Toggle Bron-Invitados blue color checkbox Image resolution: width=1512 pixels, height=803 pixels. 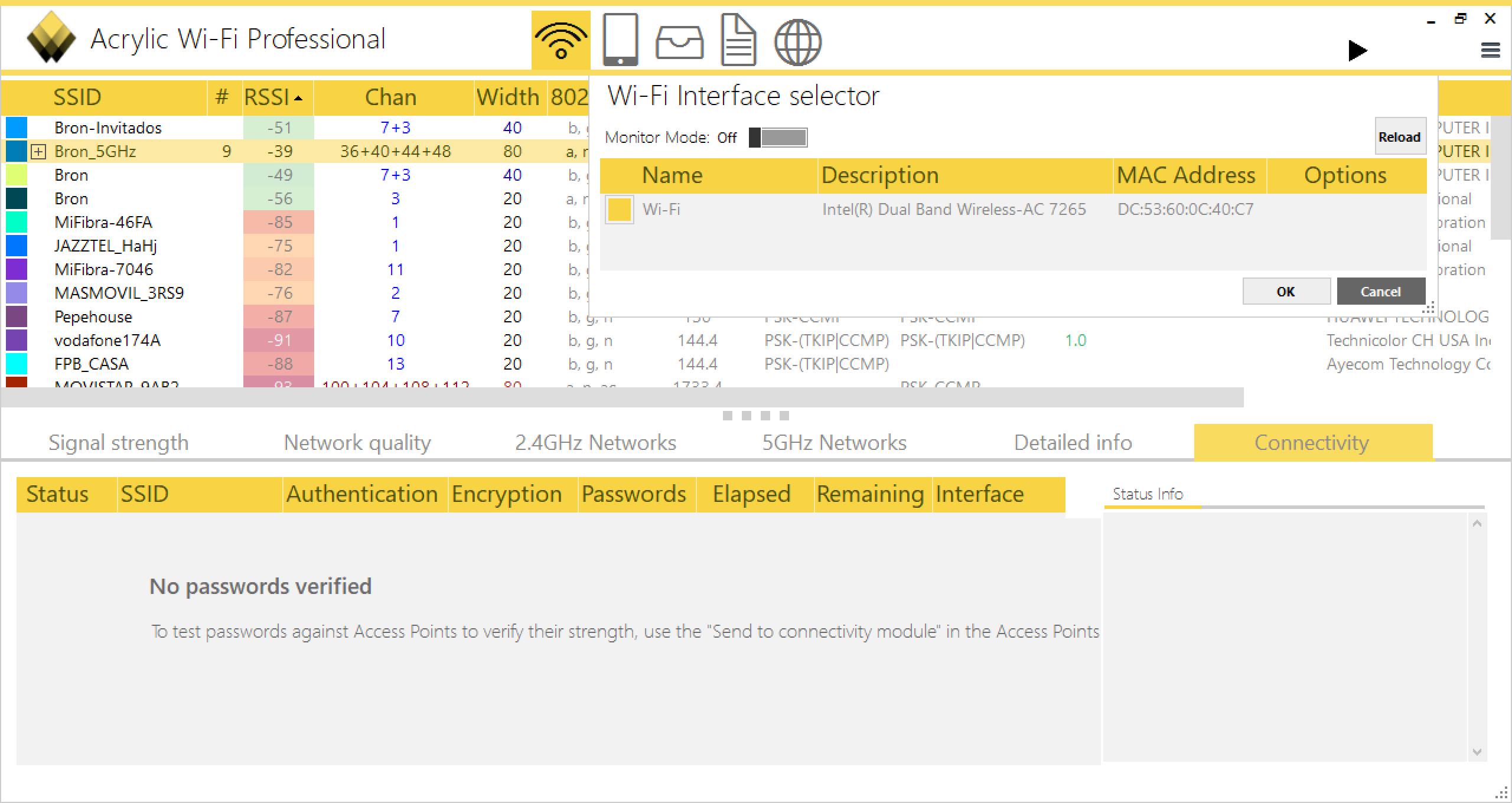coord(17,128)
